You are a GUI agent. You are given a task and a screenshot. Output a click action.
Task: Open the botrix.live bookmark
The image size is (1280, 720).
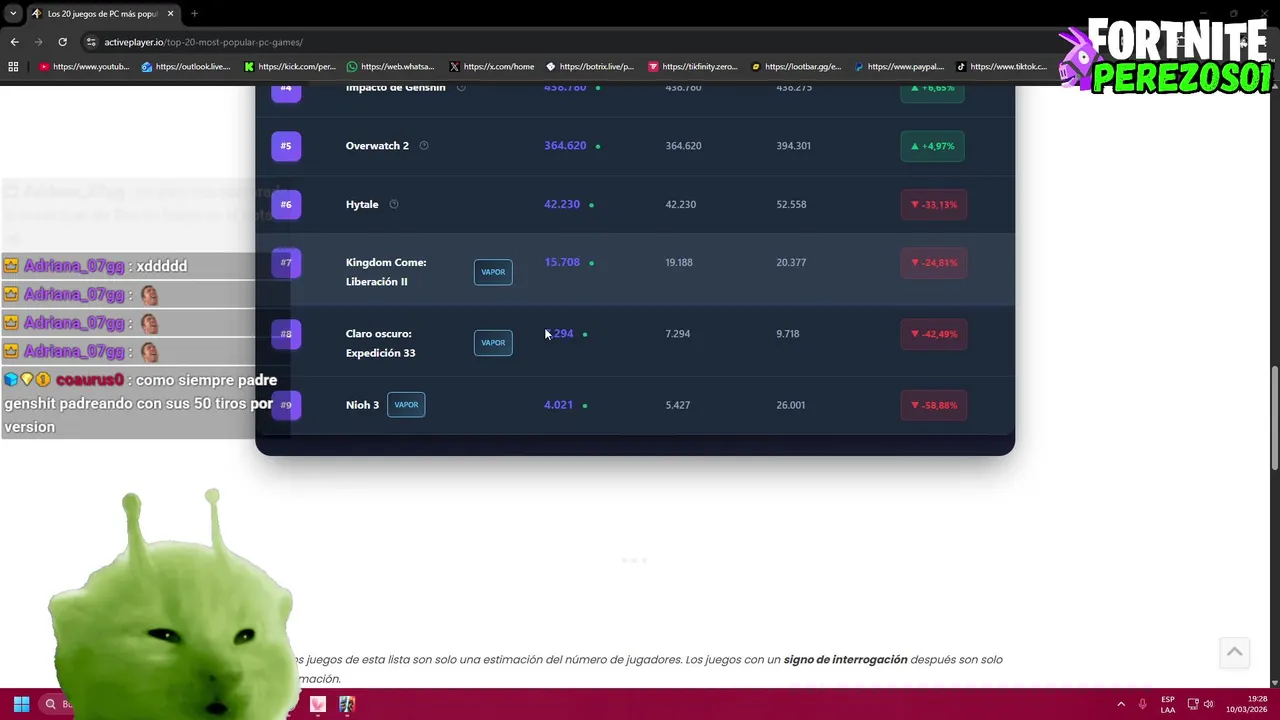(x=590, y=67)
